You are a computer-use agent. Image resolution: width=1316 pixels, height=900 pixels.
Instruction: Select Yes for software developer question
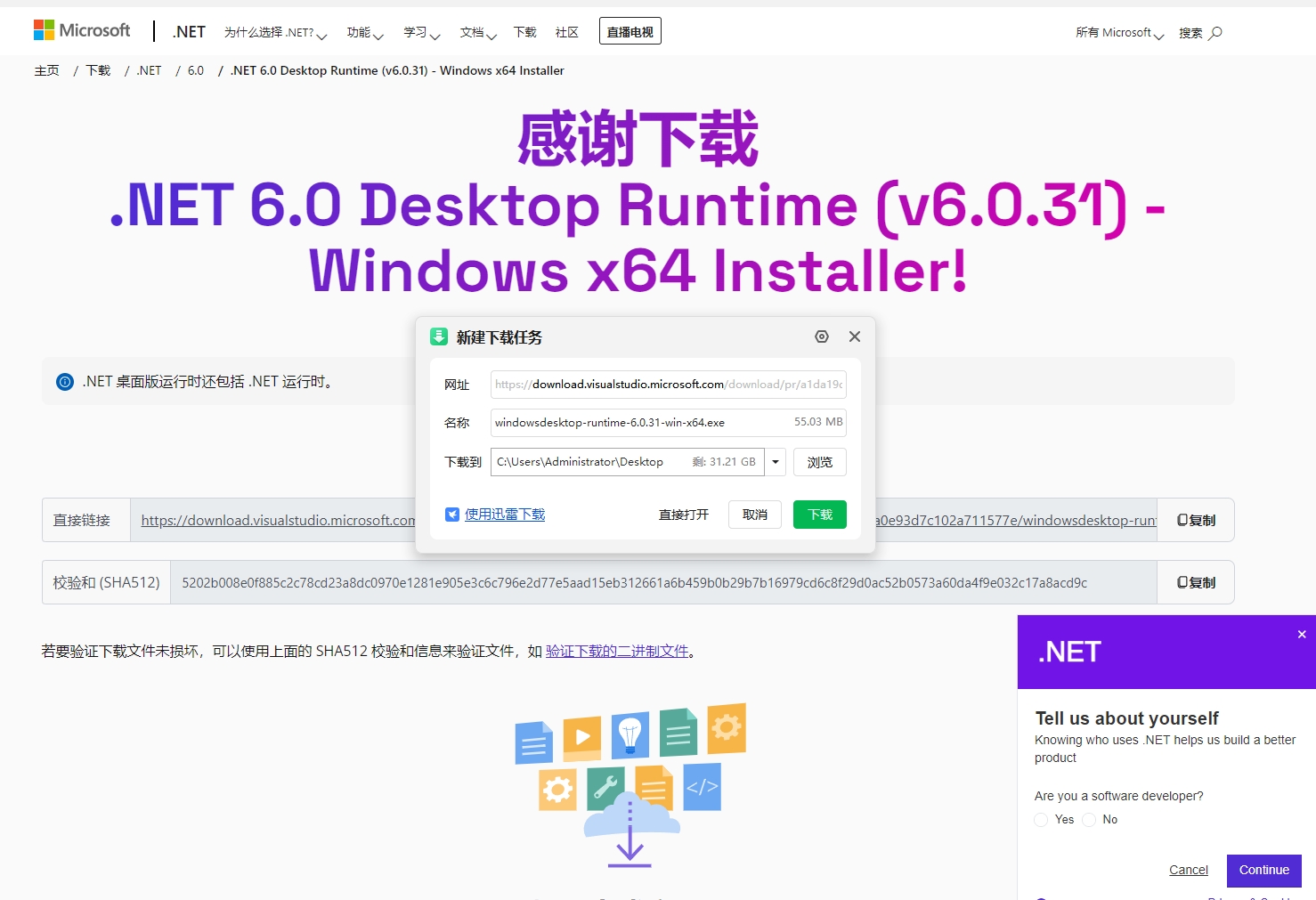point(1041,820)
